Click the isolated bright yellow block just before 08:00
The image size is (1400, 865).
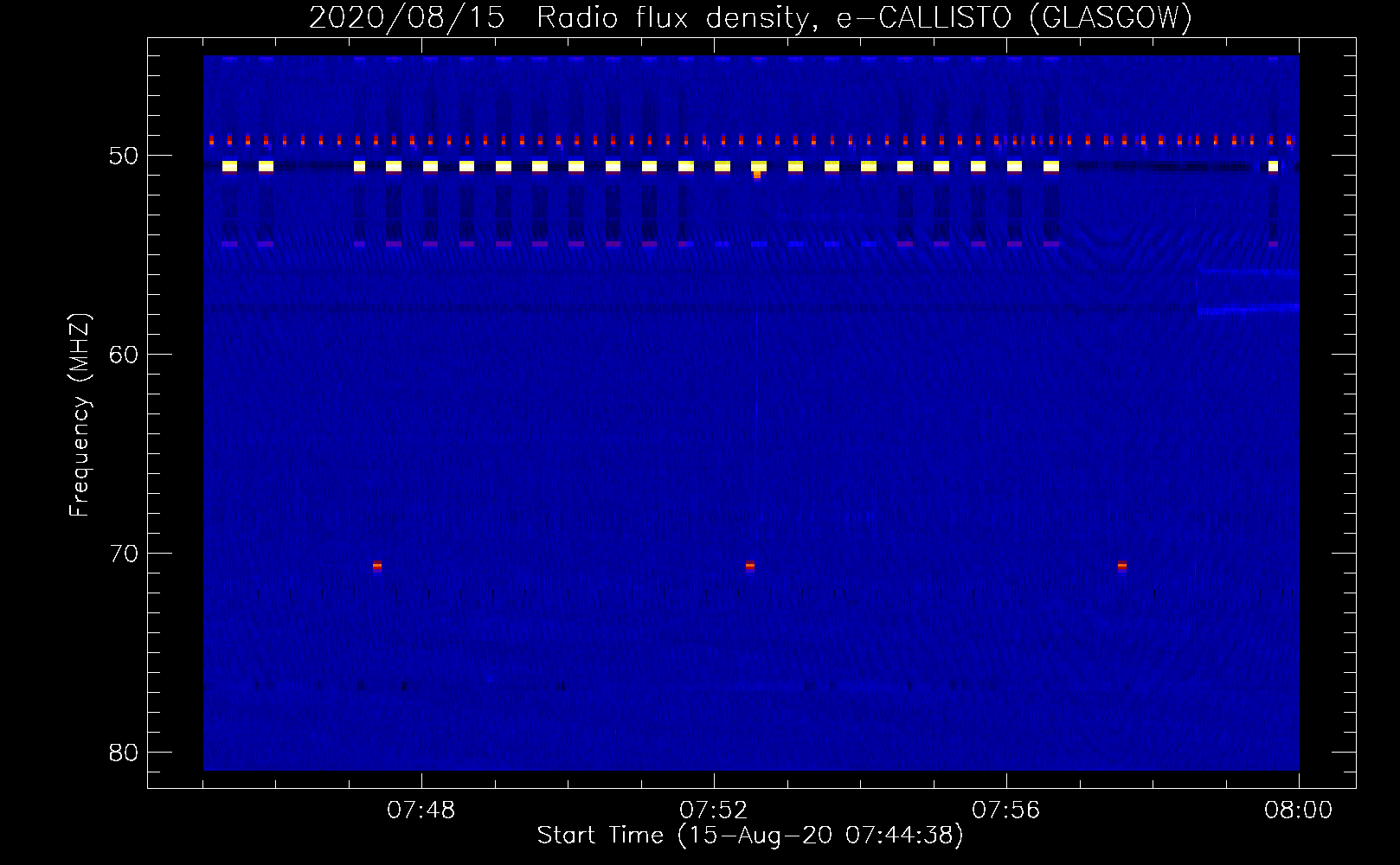[1274, 166]
